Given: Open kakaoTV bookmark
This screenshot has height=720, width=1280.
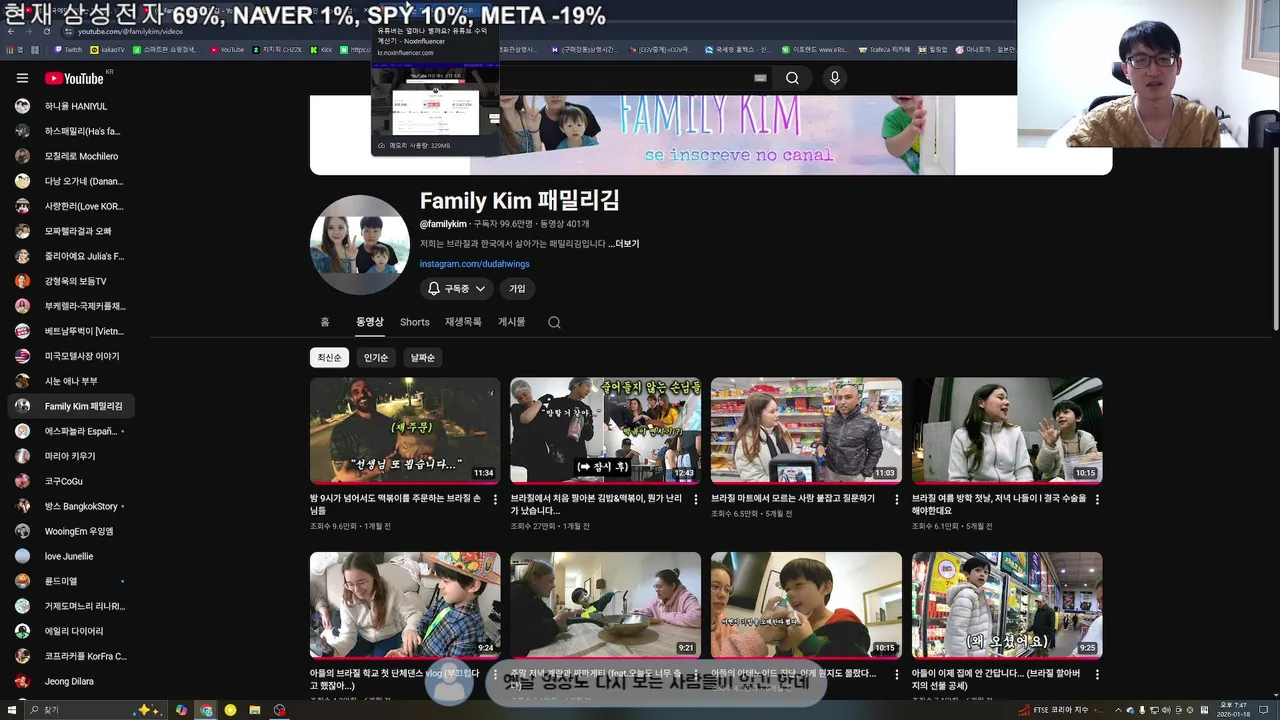Looking at the screenshot, I should click(108, 49).
